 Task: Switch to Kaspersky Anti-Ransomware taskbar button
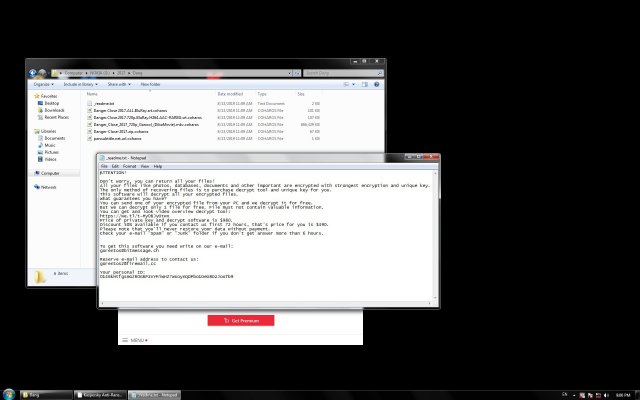(x=100, y=395)
